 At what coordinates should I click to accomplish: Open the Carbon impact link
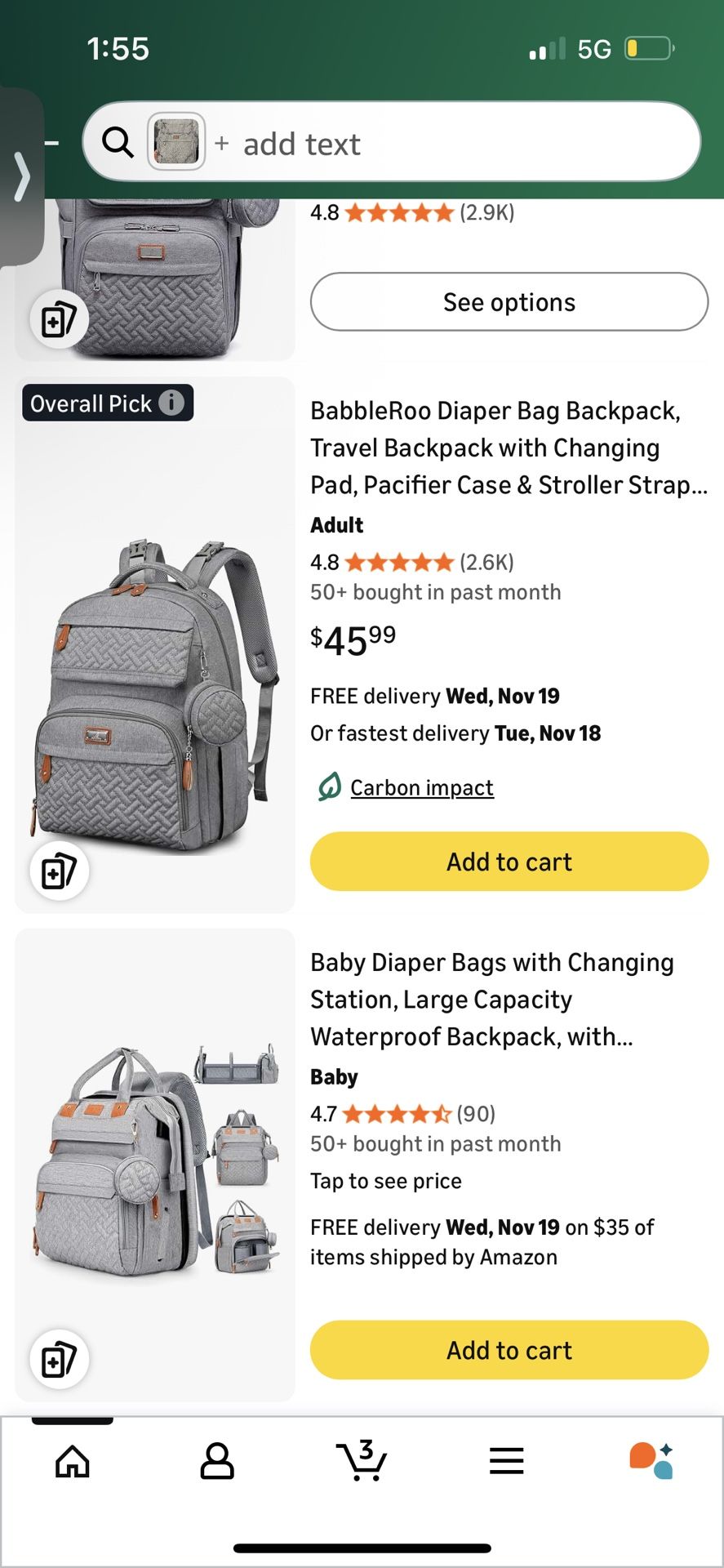pos(421,787)
